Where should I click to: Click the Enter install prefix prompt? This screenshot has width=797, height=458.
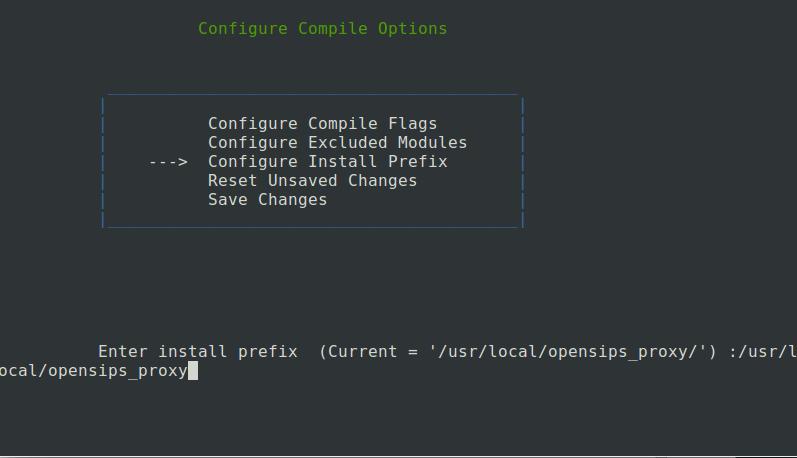coord(198,351)
